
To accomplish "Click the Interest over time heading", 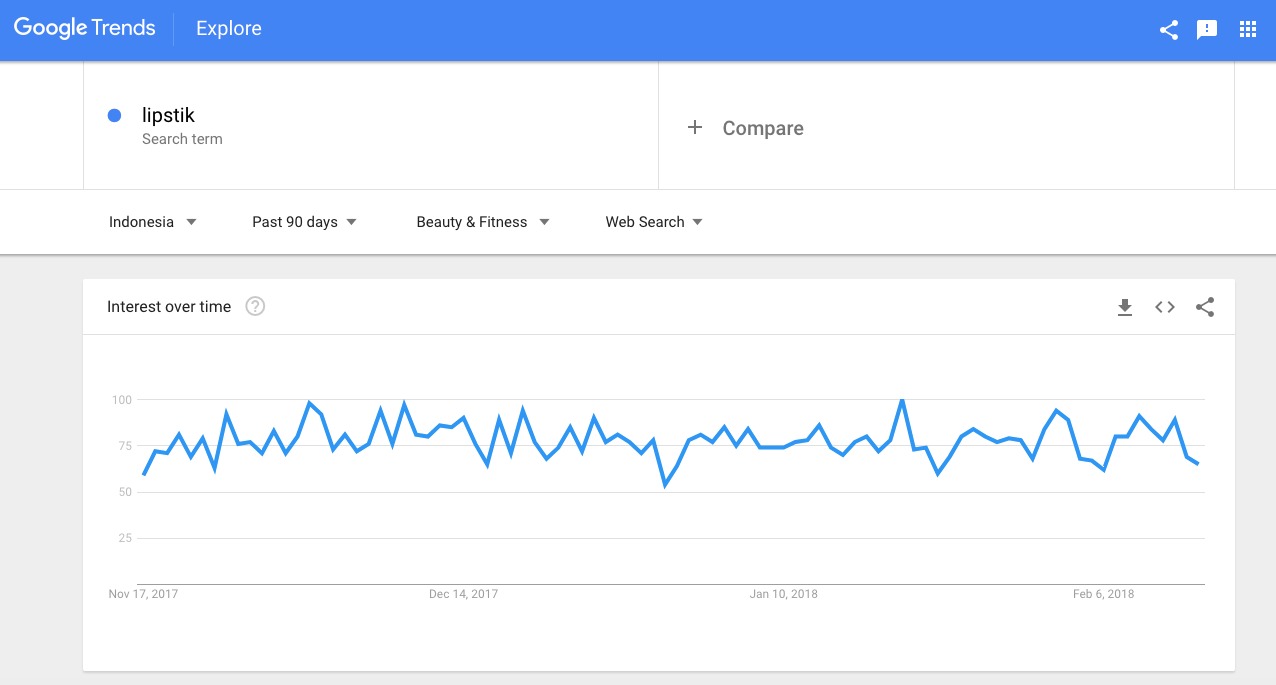I will 169,307.
